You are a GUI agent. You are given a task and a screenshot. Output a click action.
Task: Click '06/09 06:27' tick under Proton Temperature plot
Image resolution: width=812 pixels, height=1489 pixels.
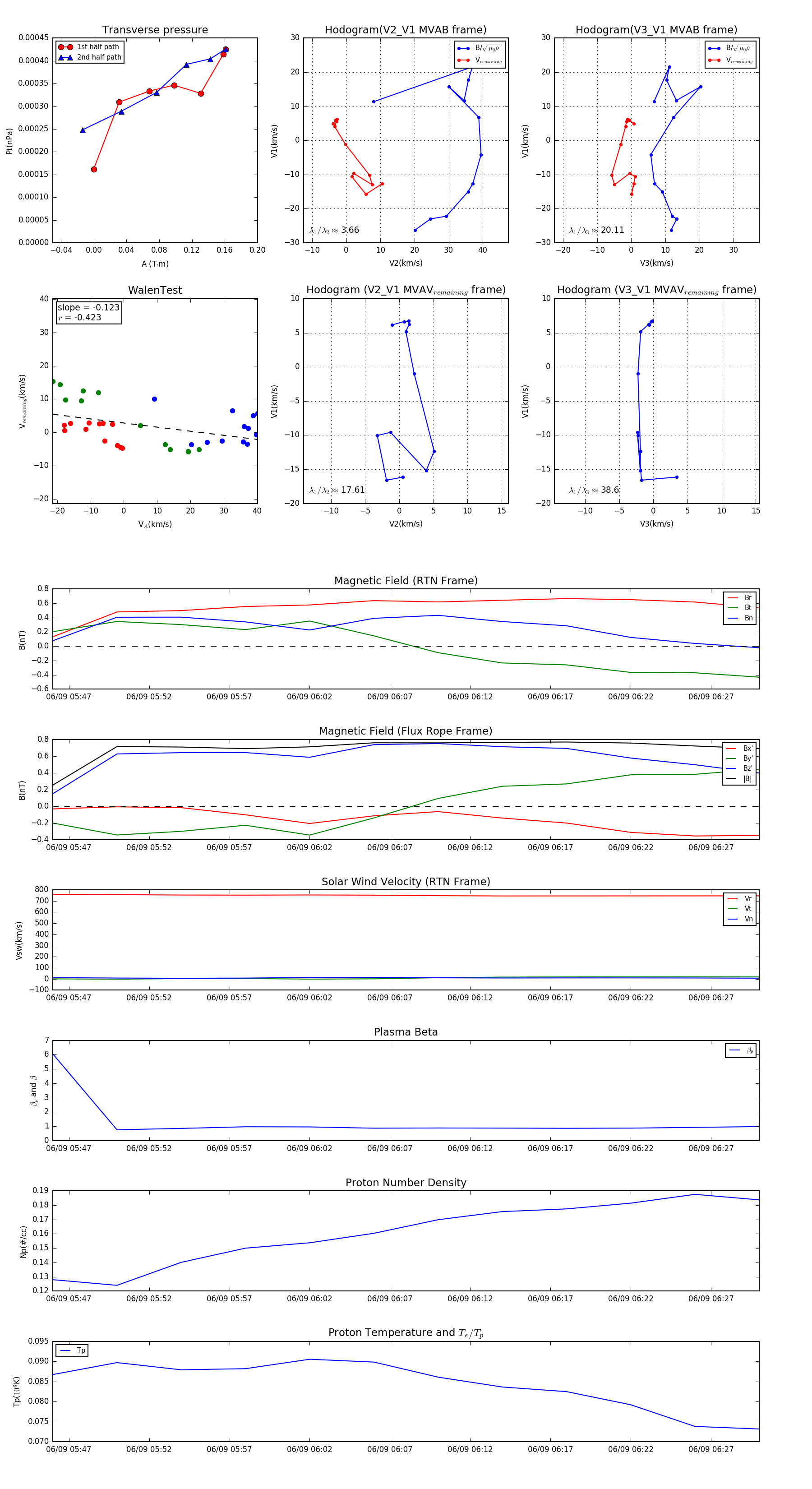coord(710,1449)
